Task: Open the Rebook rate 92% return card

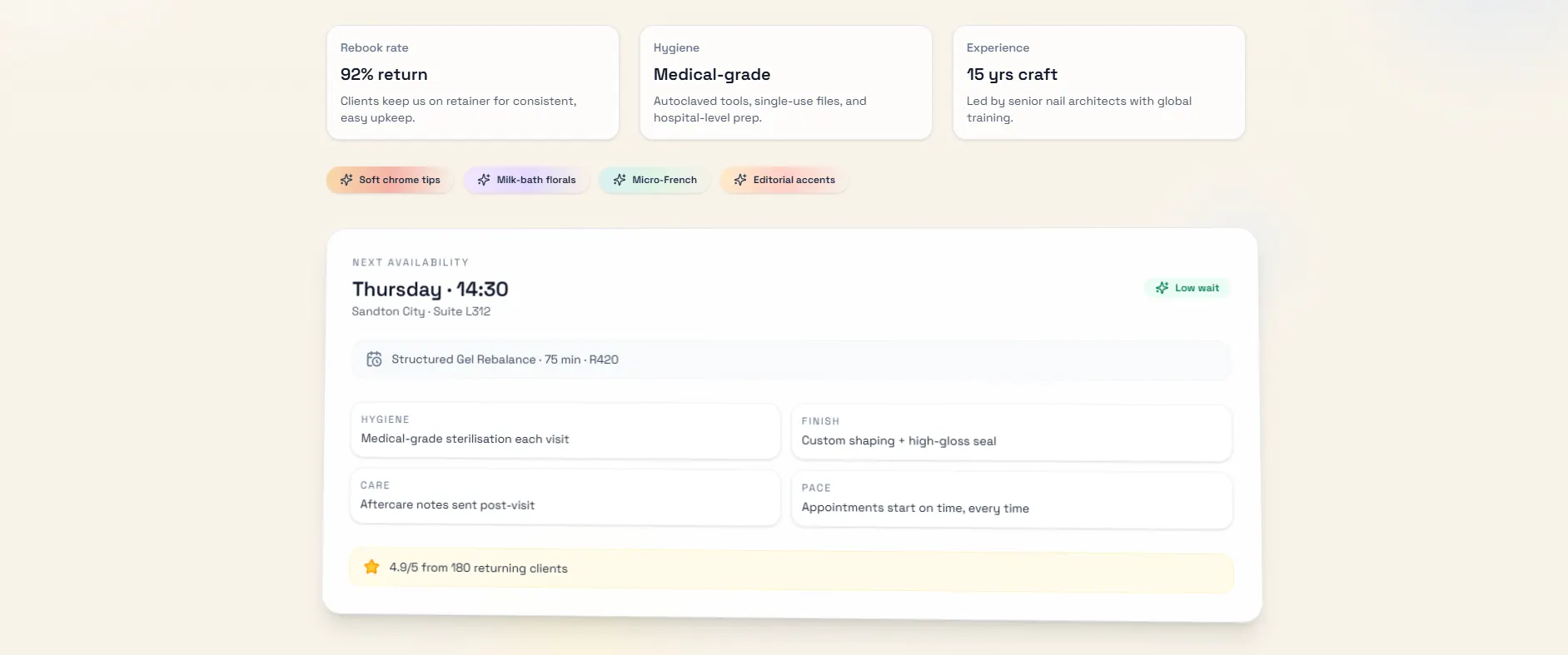Action: tap(473, 82)
